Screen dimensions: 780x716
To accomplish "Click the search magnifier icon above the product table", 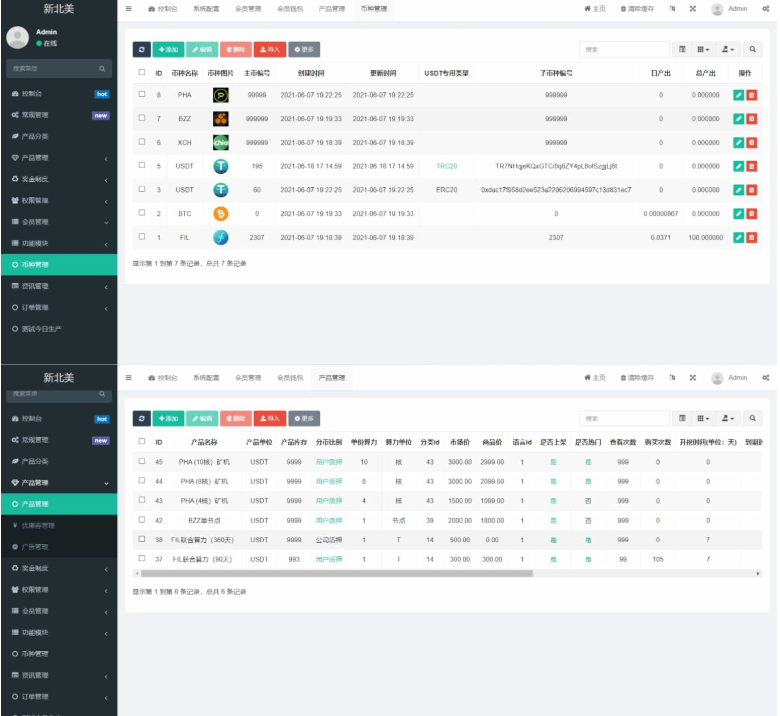I will click(752, 418).
